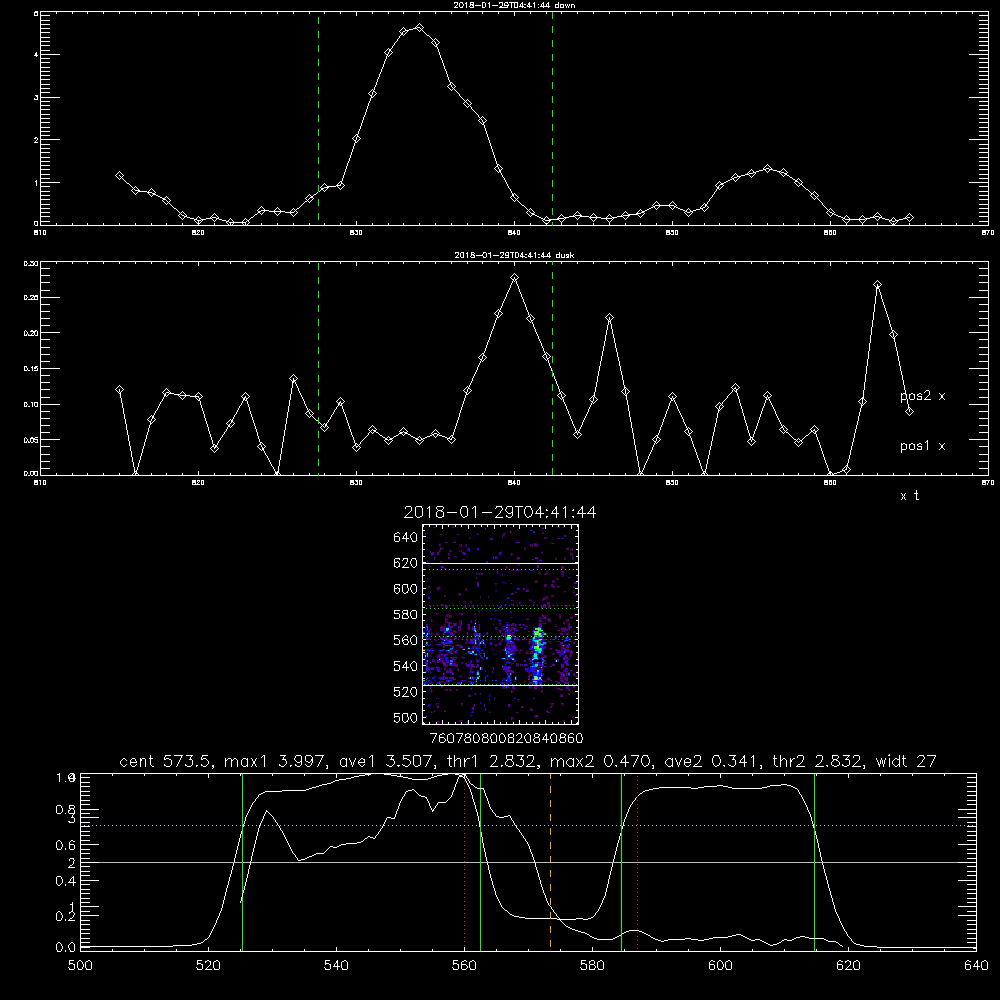
Task: Click the 'x t' label
Action: pyautogui.click(x=909, y=496)
